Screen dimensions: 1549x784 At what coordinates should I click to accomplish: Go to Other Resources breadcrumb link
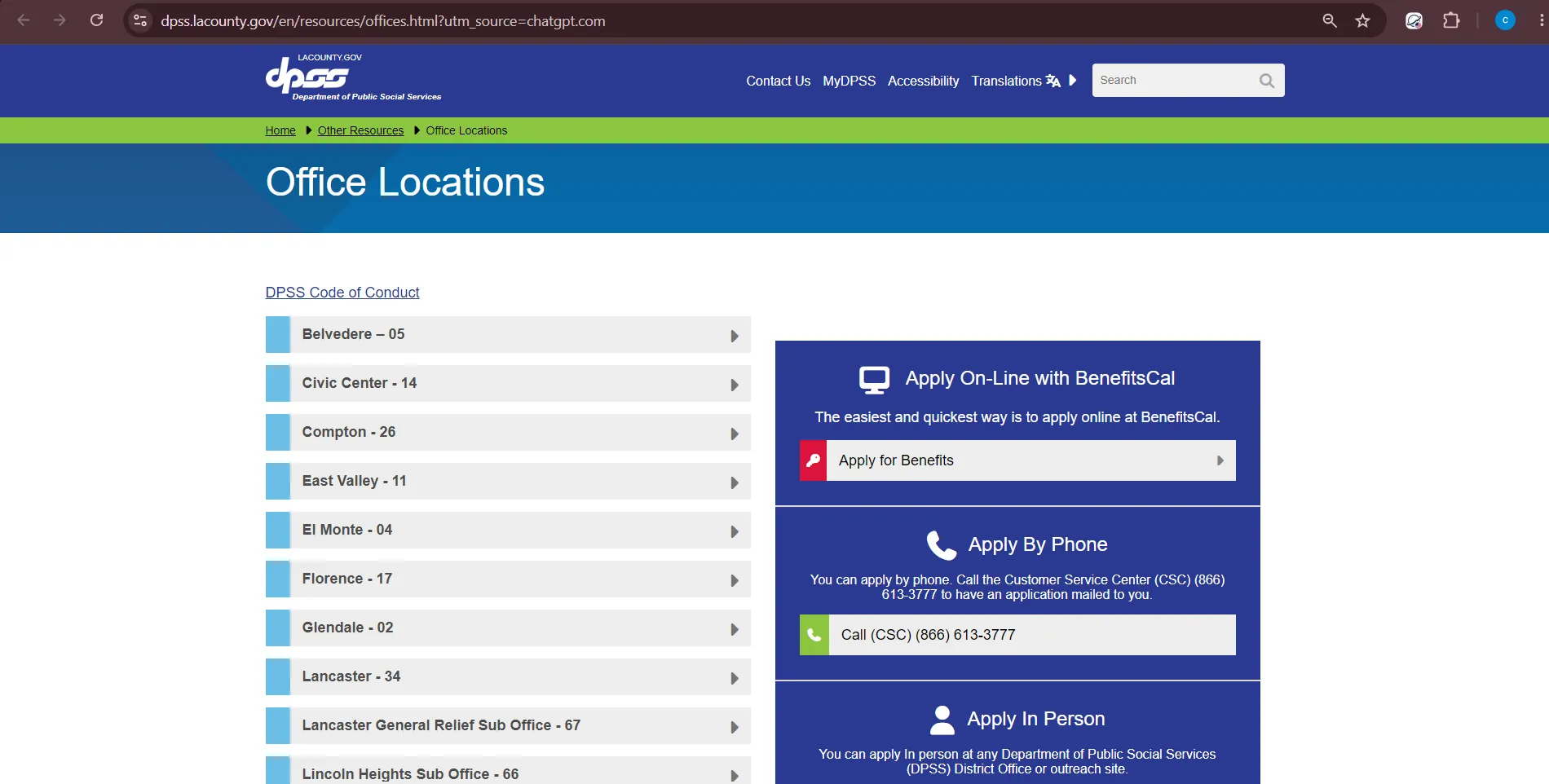point(360,130)
